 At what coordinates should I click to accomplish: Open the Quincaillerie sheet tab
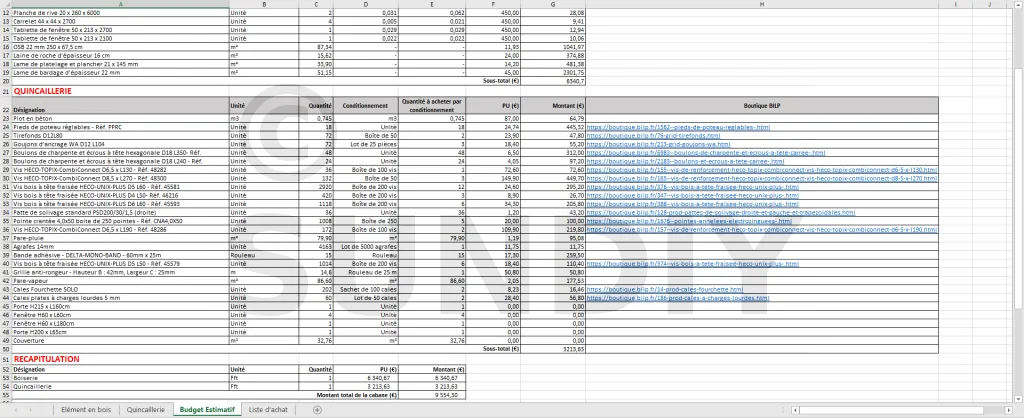[x=146, y=410]
